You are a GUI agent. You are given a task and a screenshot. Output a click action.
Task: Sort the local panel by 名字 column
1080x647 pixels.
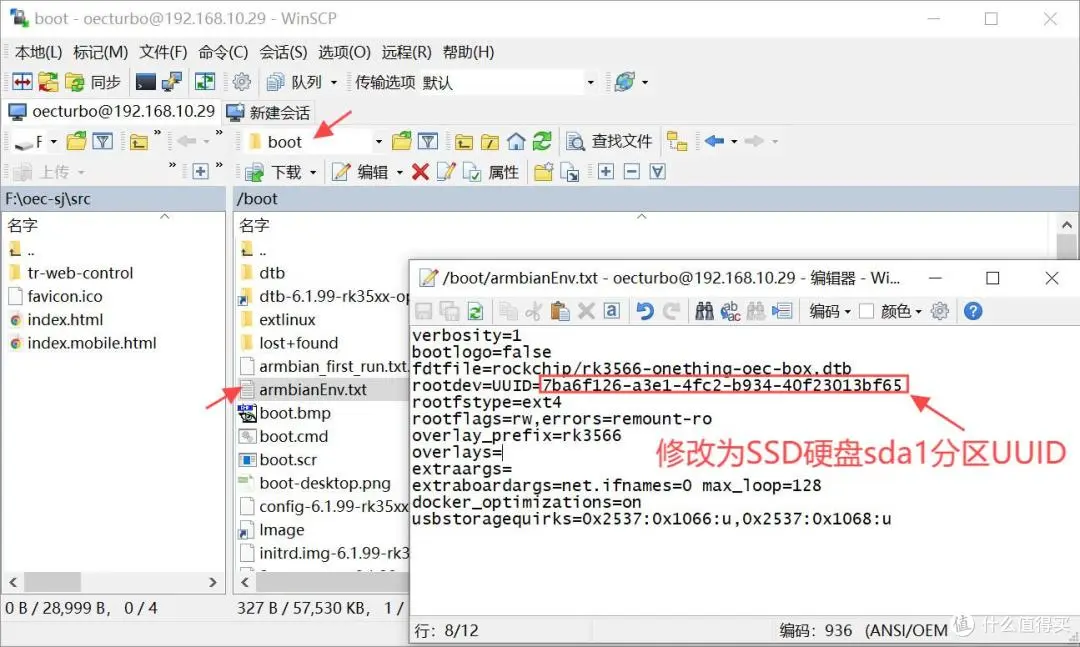[x=22, y=225]
